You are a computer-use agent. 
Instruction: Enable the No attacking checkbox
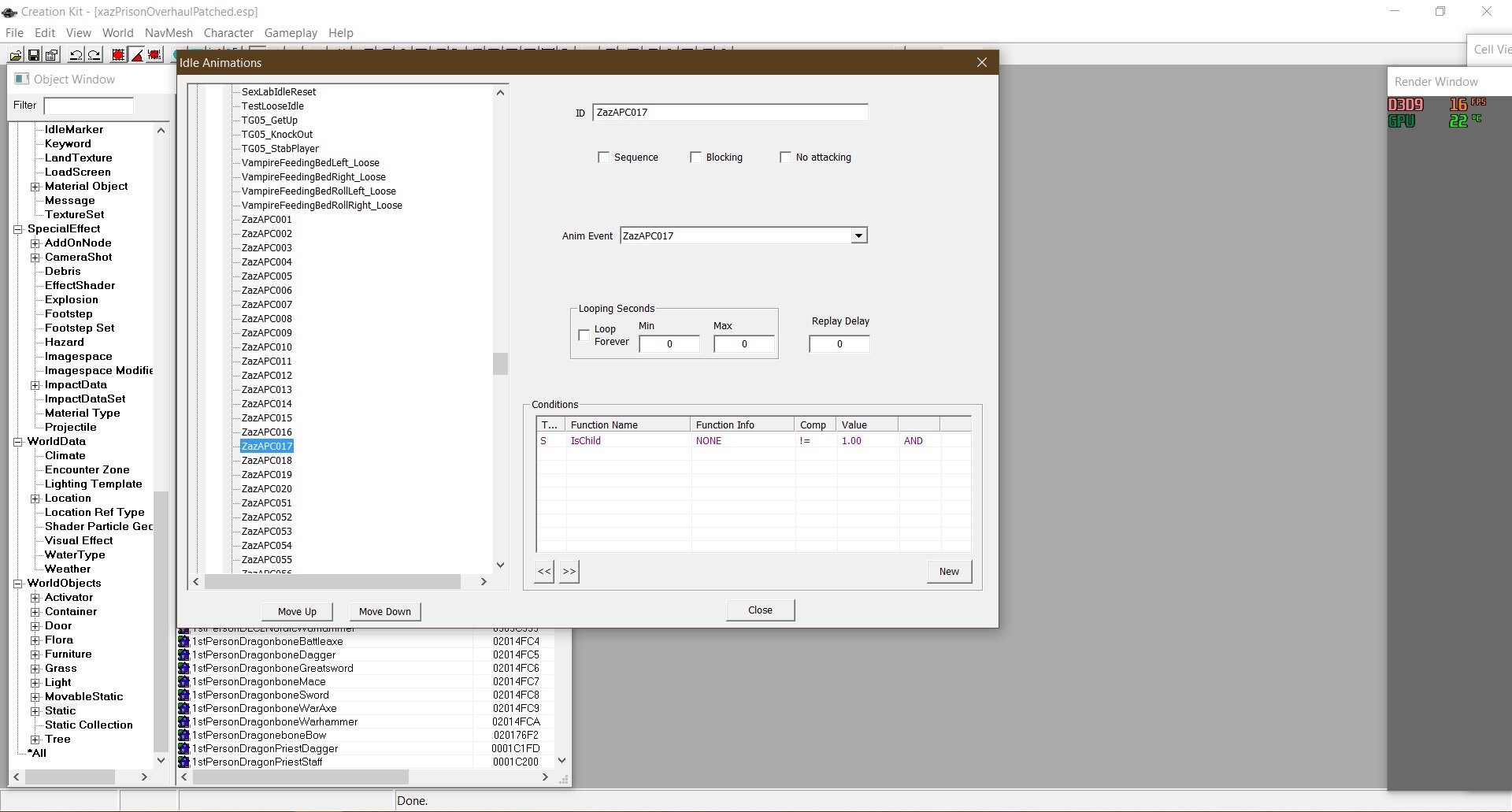point(785,158)
